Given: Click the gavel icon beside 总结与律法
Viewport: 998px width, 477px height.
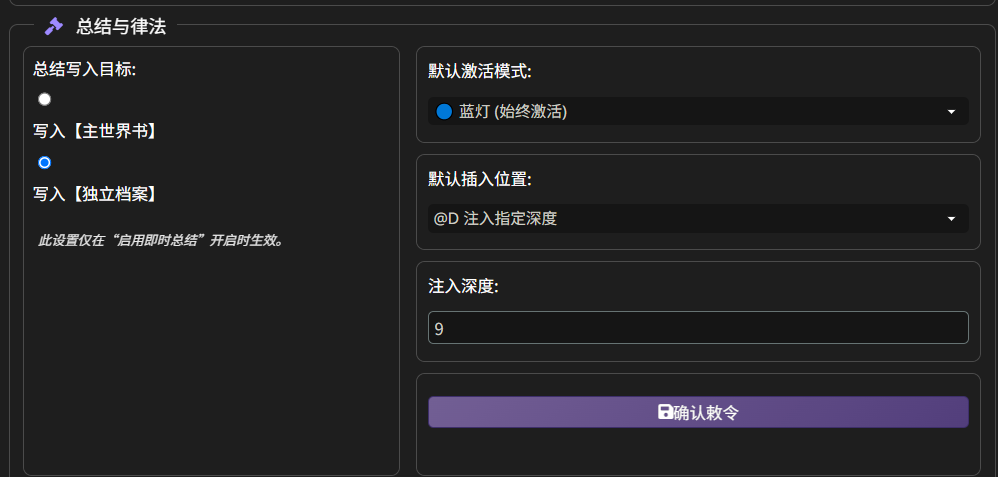Looking at the screenshot, I should [x=54, y=27].
